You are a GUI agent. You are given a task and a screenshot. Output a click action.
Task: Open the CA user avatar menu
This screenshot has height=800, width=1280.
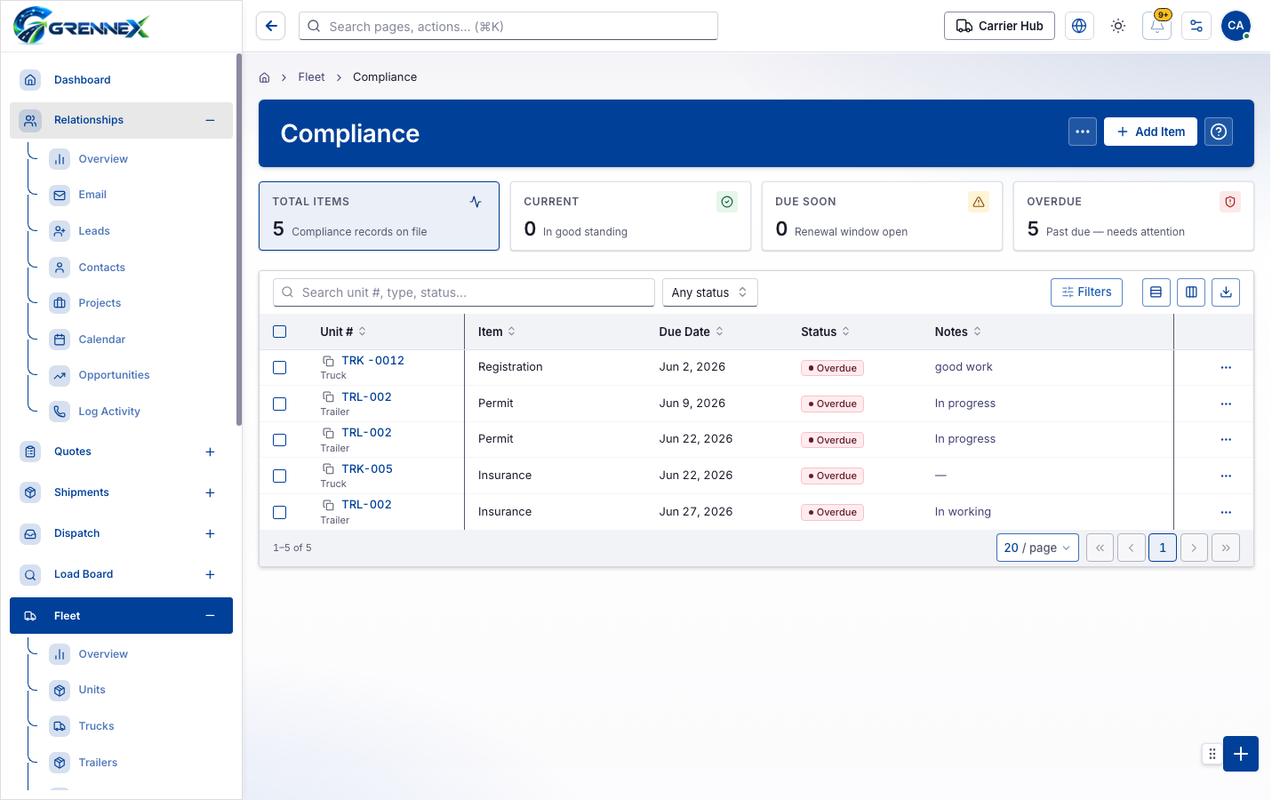[x=1236, y=26]
